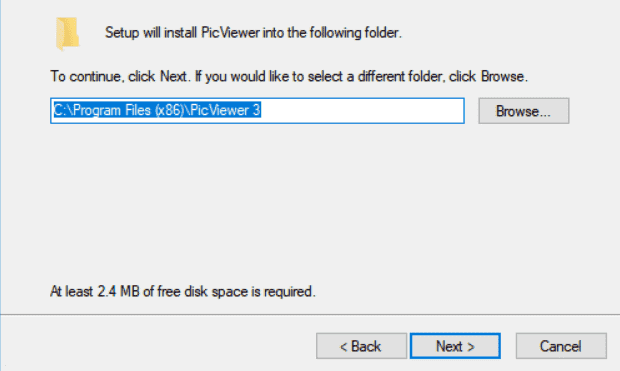Click the 'To continue, click Next' instruction
Screen dimensions: 620x371
(289, 76)
